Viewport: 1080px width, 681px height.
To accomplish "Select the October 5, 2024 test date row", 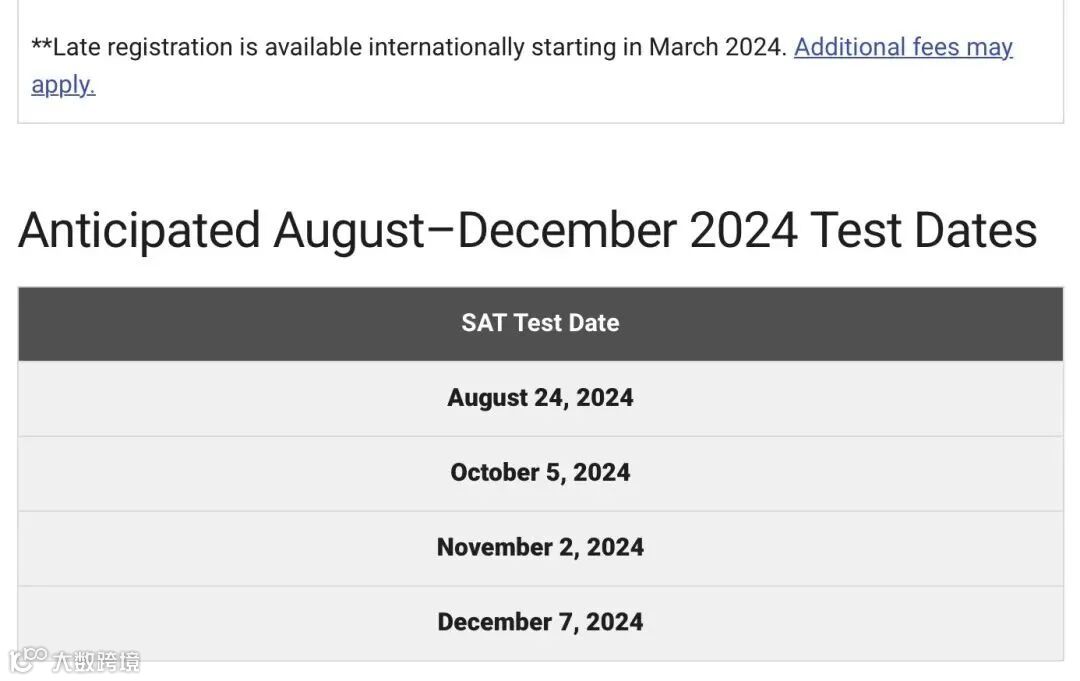I will pos(540,473).
